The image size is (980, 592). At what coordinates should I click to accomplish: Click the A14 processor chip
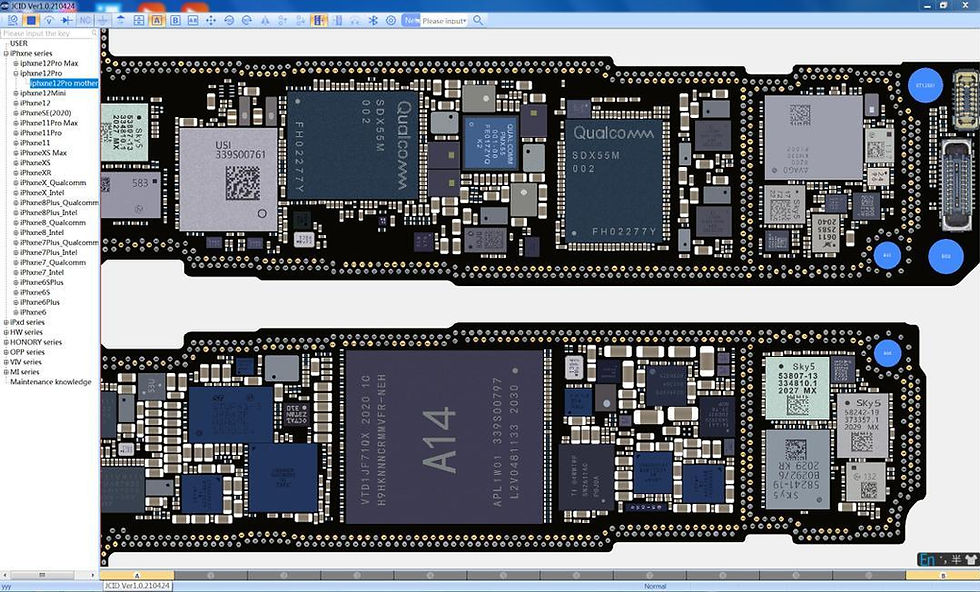click(x=444, y=437)
